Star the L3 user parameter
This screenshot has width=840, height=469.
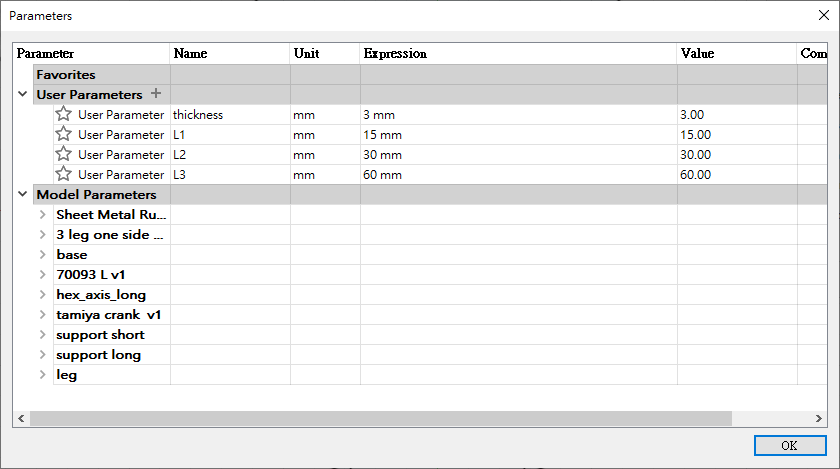point(64,174)
